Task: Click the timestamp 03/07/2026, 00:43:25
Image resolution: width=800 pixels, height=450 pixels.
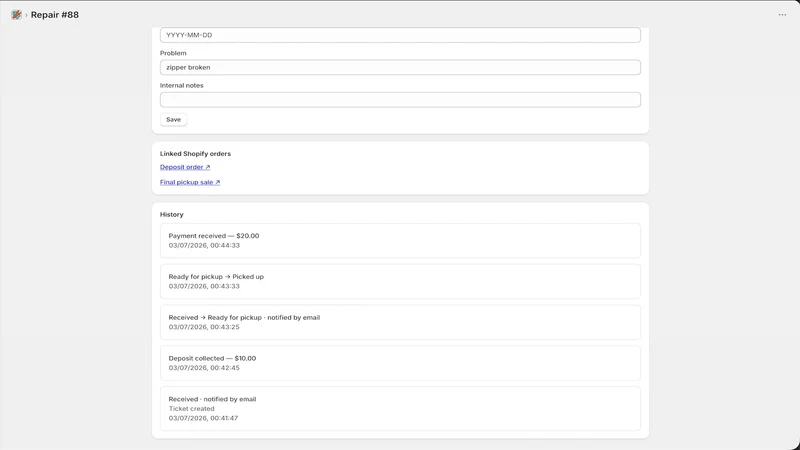Action: tap(204, 327)
